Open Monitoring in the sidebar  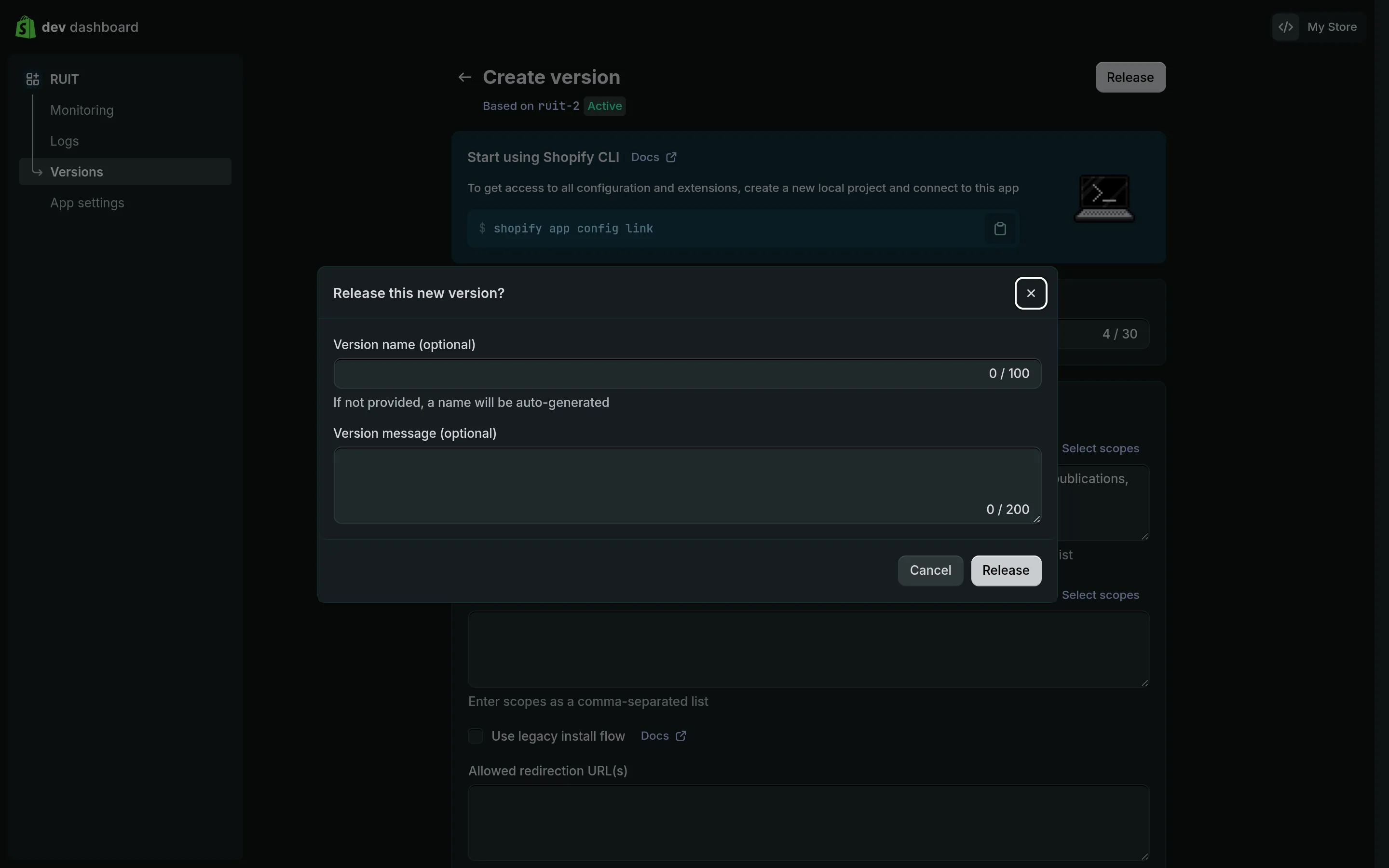pyautogui.click(x=82, y=110)
